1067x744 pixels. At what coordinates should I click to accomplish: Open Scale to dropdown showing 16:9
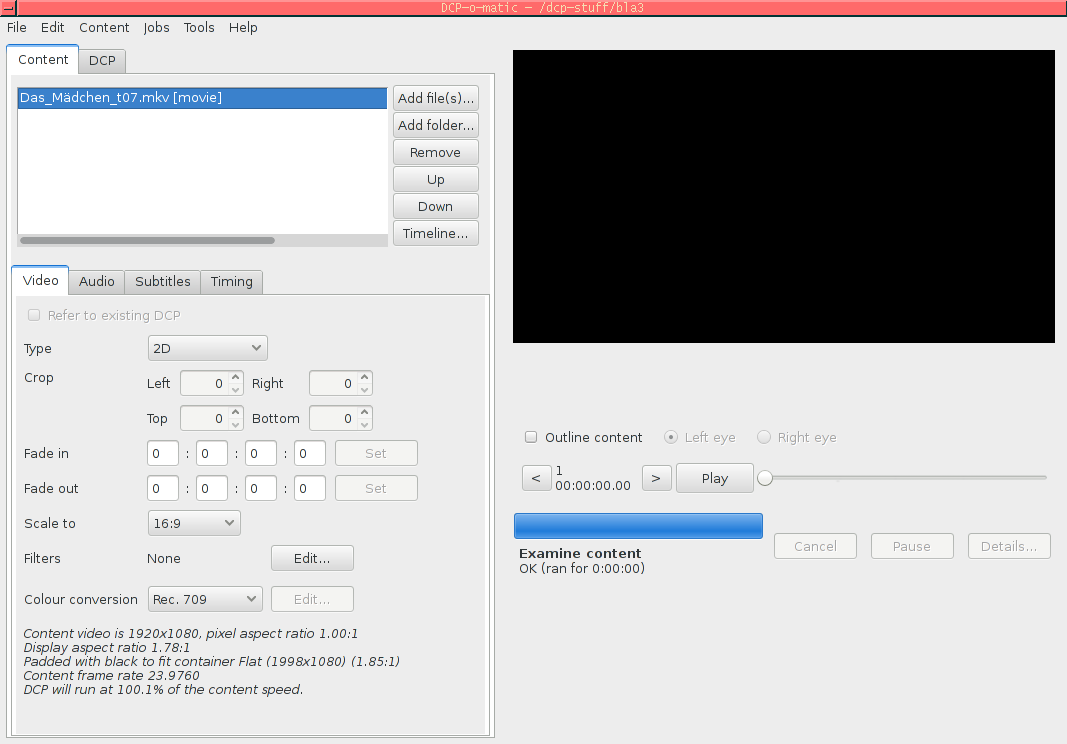(194, 523)
